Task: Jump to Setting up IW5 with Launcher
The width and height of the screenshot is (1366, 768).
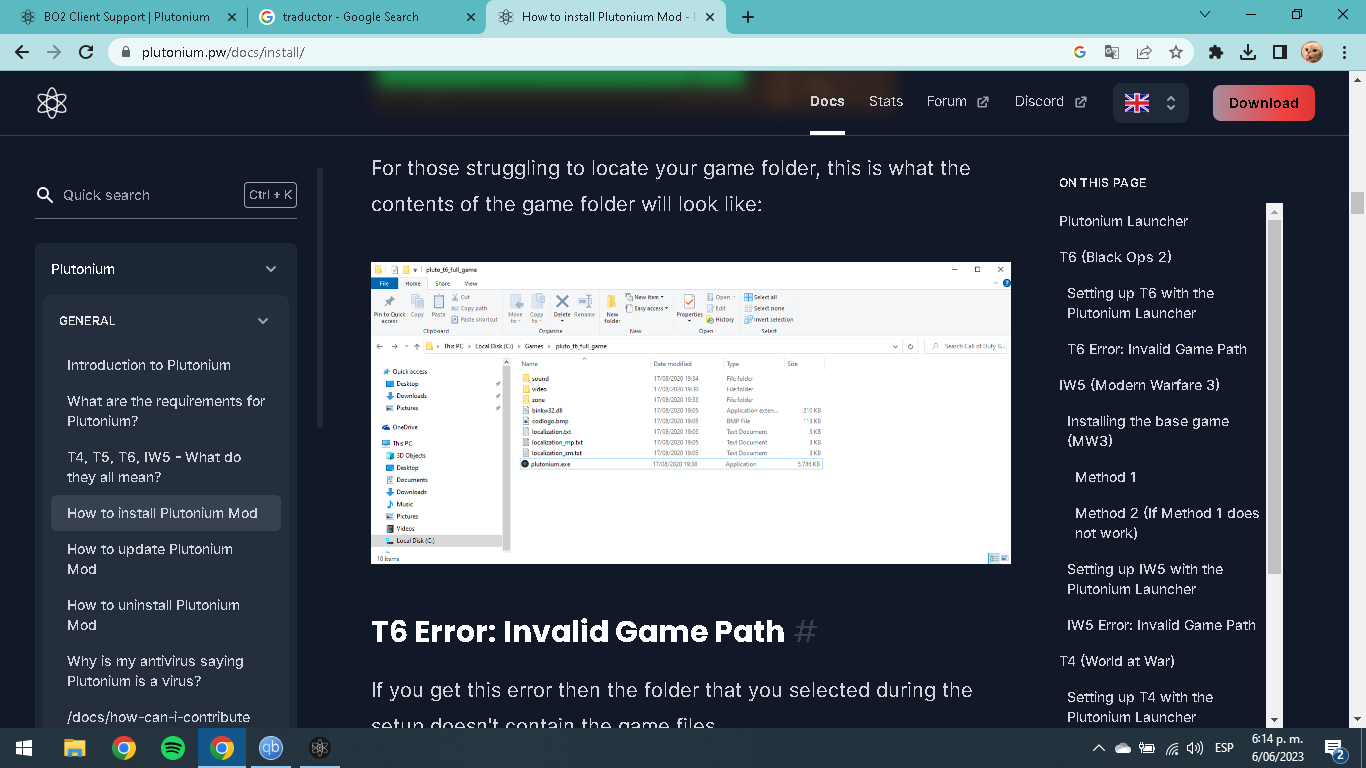Action: [x=1145, y=579]
